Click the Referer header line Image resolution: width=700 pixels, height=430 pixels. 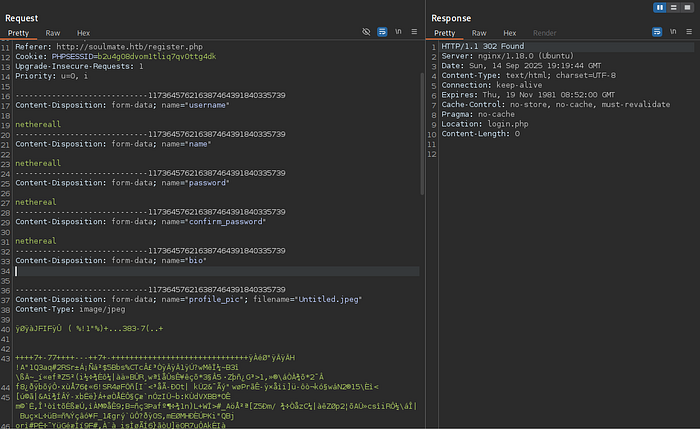coord(109,47)
